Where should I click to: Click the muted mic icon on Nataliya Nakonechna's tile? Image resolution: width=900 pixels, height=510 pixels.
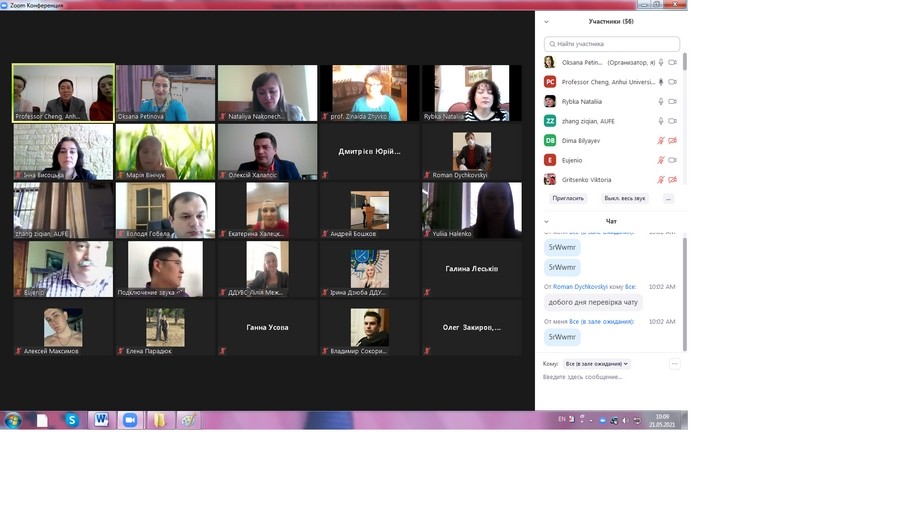[x=223, y=116]
